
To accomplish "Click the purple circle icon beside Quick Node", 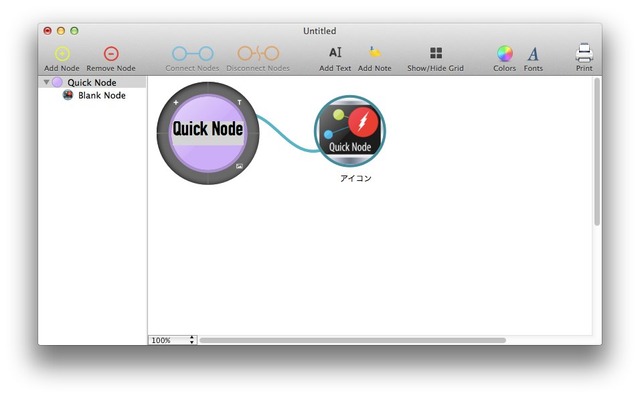I will [57, 82].
